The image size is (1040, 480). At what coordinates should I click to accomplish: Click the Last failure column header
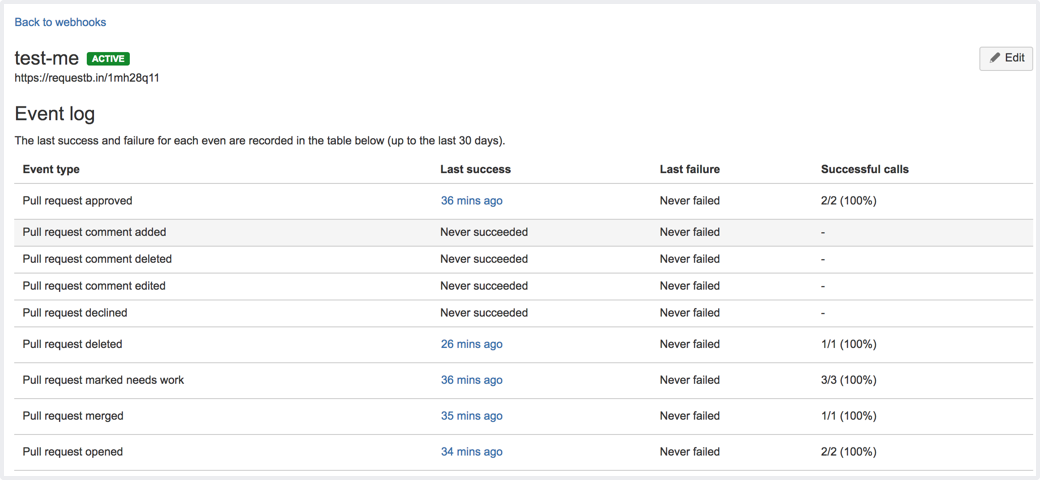tap(690, 169)
